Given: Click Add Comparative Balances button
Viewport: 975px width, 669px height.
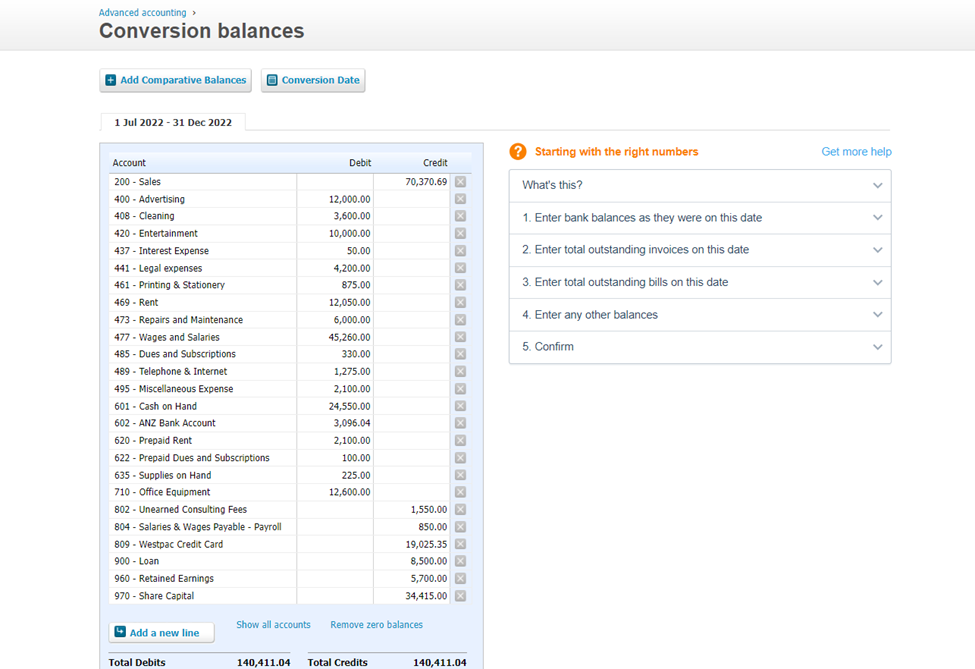Looking at the screenshot, I should (x=175, y=80).
